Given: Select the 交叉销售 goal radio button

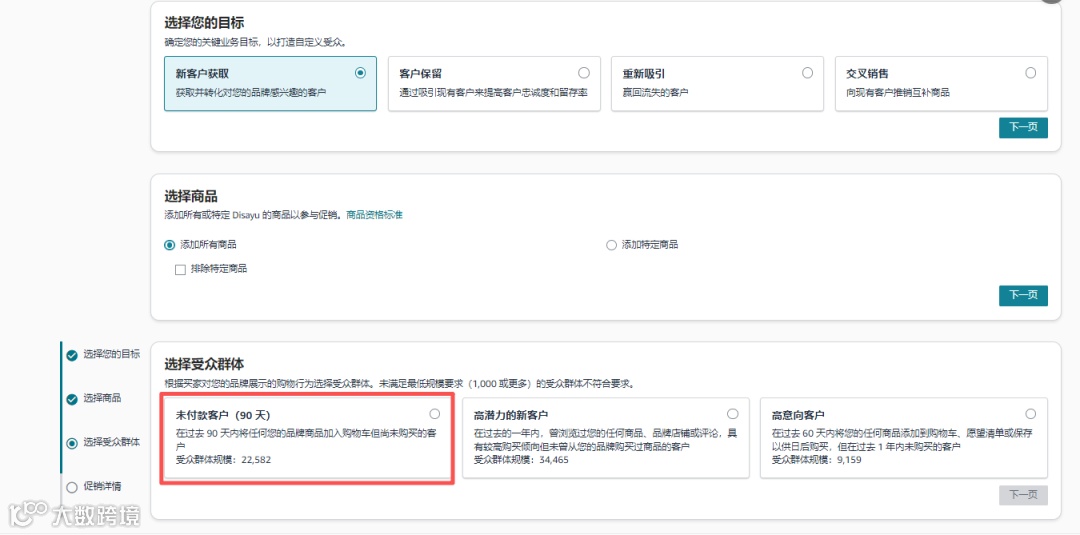Looking at the screenshot, I should click(x=1030, y=73).
